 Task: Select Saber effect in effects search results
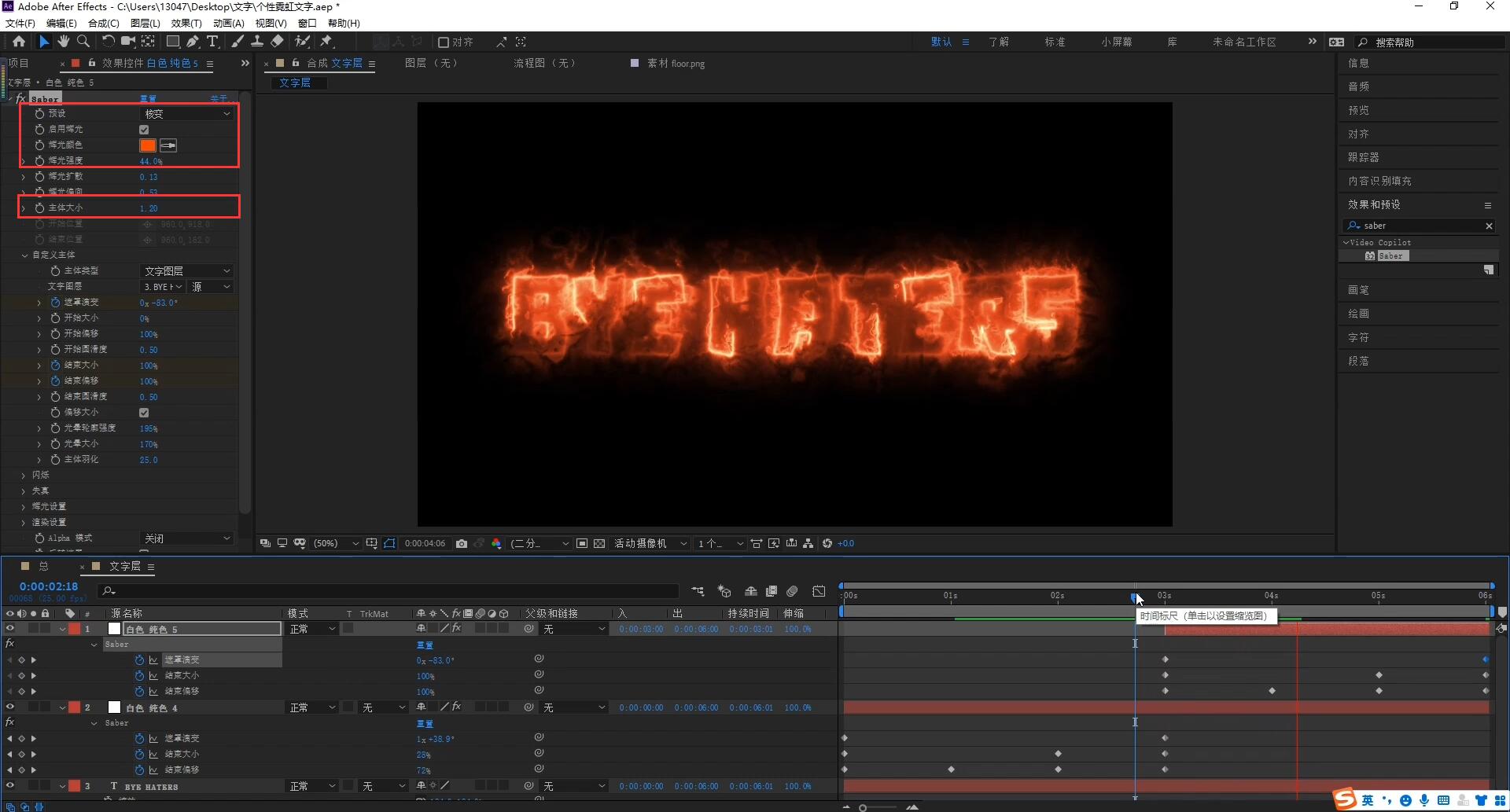1390,256
